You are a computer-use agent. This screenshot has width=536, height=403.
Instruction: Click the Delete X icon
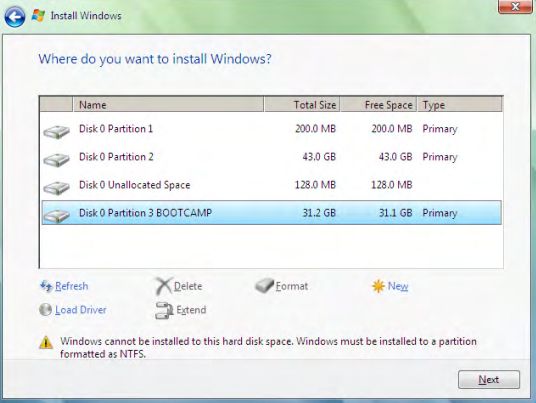point(164,286)
